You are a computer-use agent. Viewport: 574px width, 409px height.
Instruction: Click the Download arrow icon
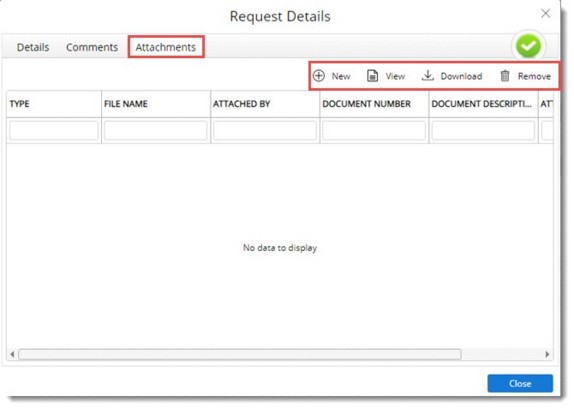coord(428,75)
